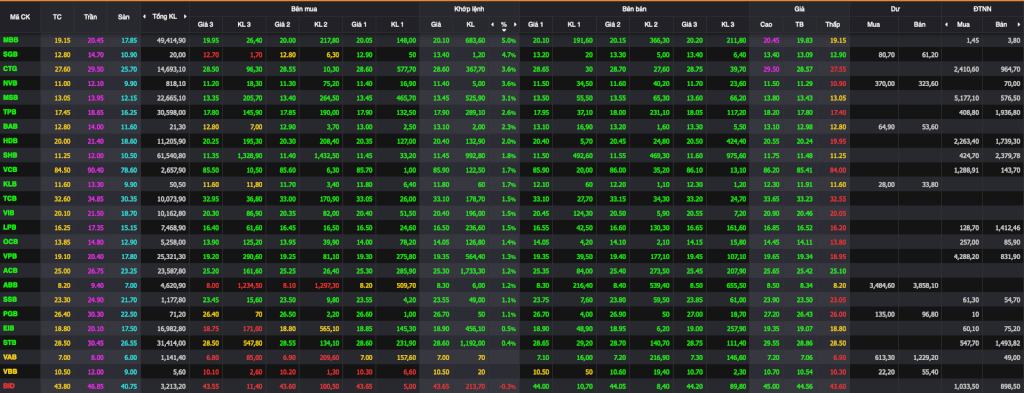
Task: Click the ĐTNN group header
Action: pos(982,10)
